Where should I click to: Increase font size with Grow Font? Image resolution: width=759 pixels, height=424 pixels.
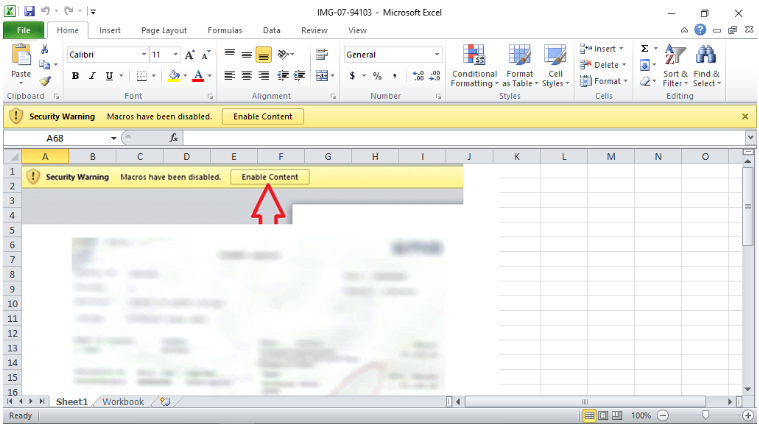pyautogui.click(x=190, y=55)
